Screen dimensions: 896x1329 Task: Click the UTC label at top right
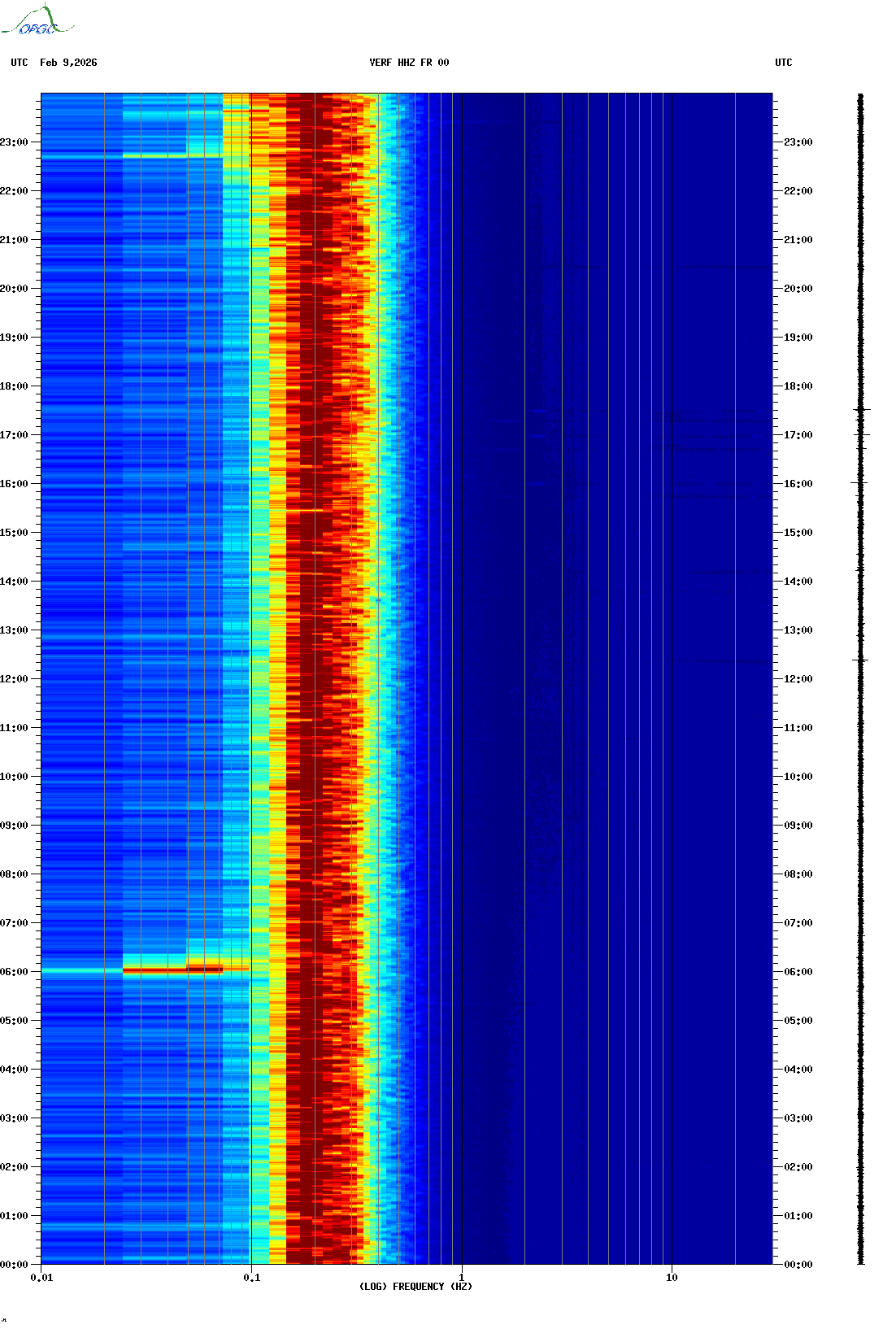point(783,63)
